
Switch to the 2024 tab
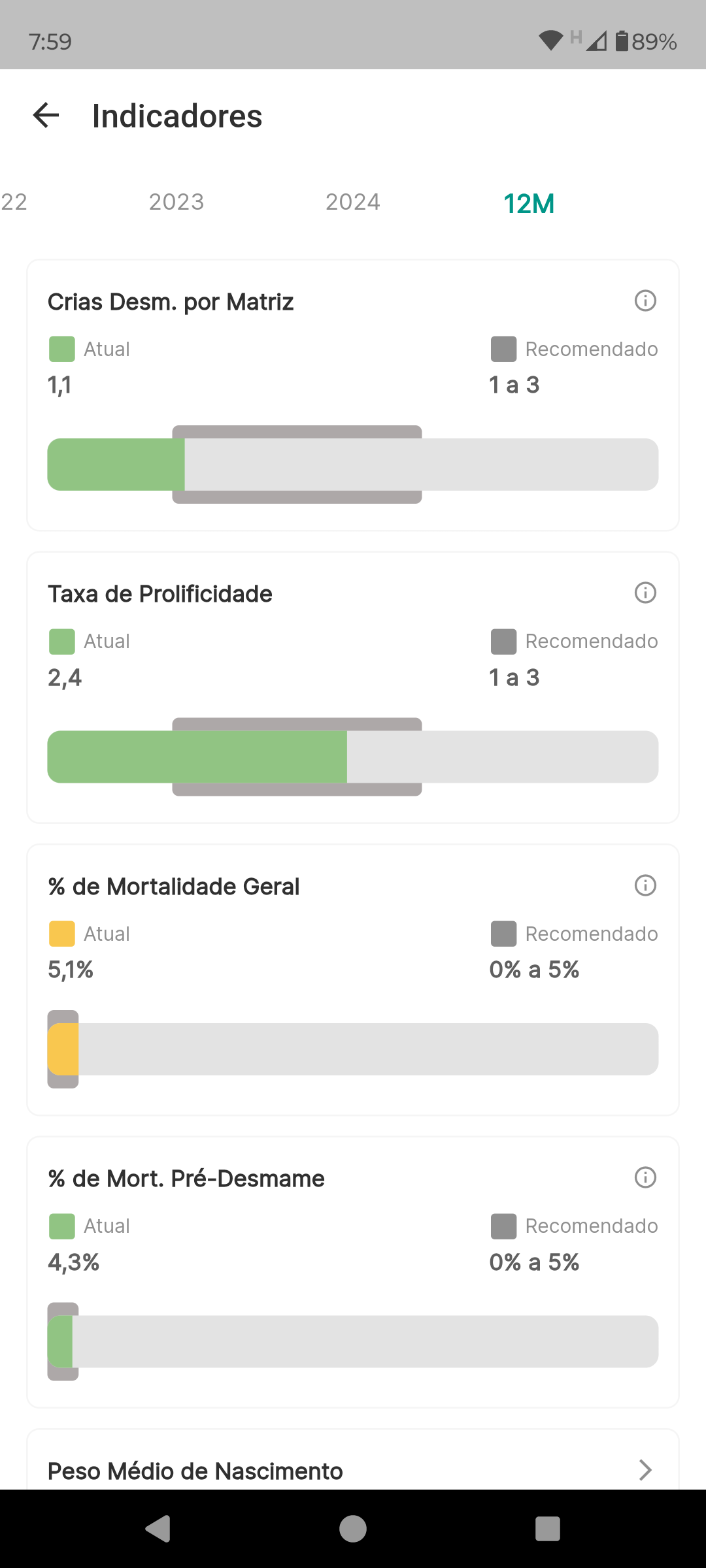[x=353, y=202]
